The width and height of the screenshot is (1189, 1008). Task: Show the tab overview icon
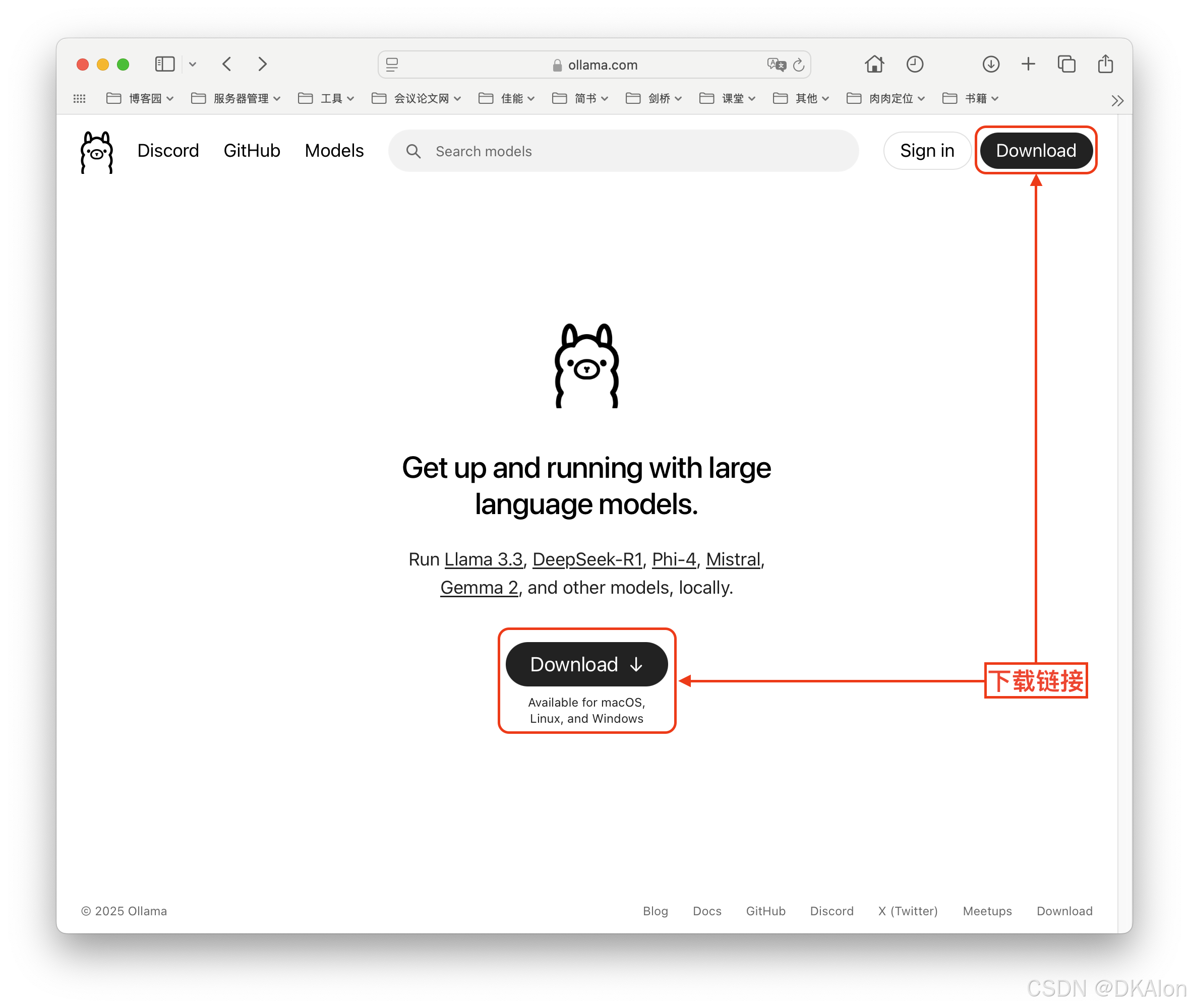pos(1066,64)
